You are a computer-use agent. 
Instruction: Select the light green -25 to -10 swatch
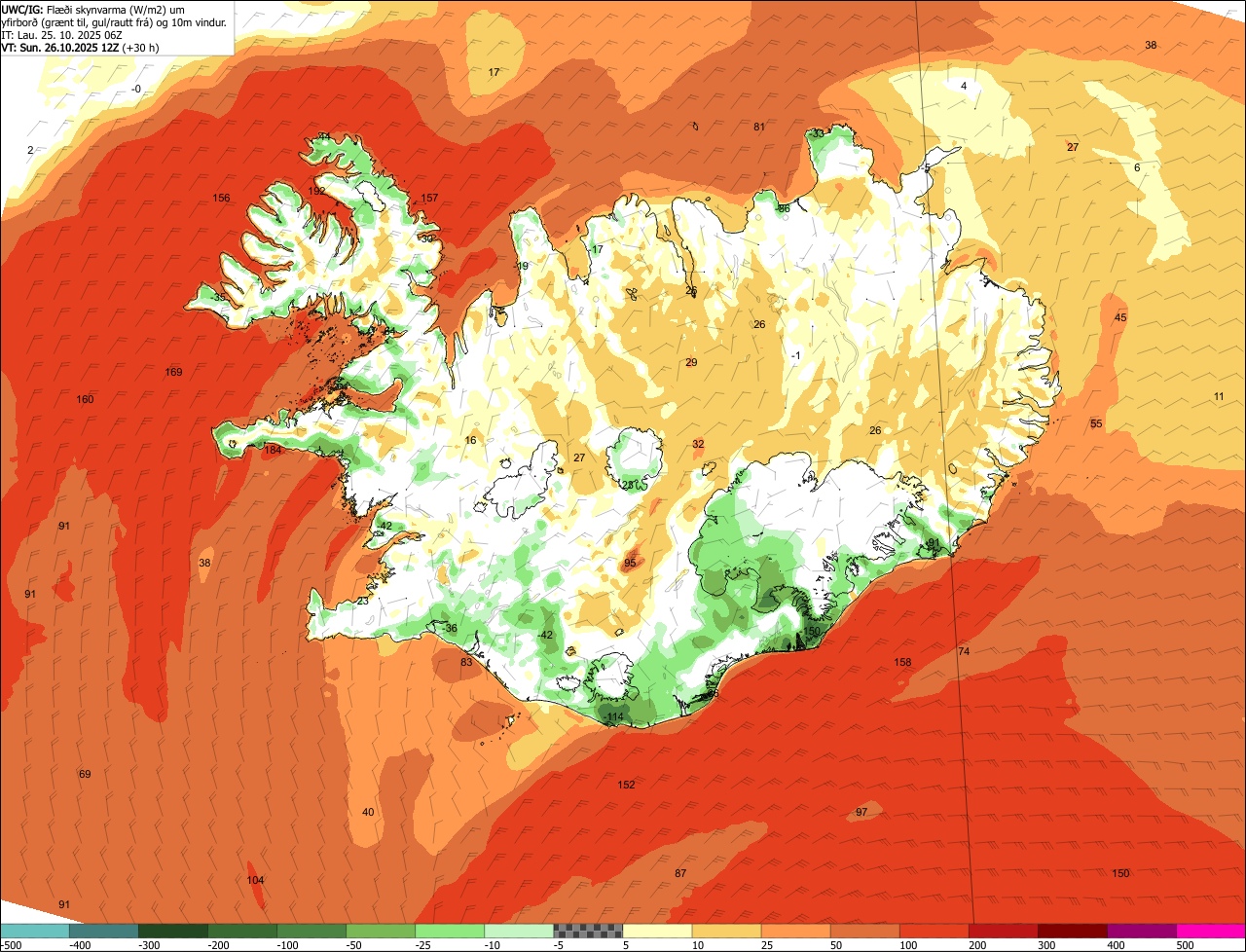point(450,931)
